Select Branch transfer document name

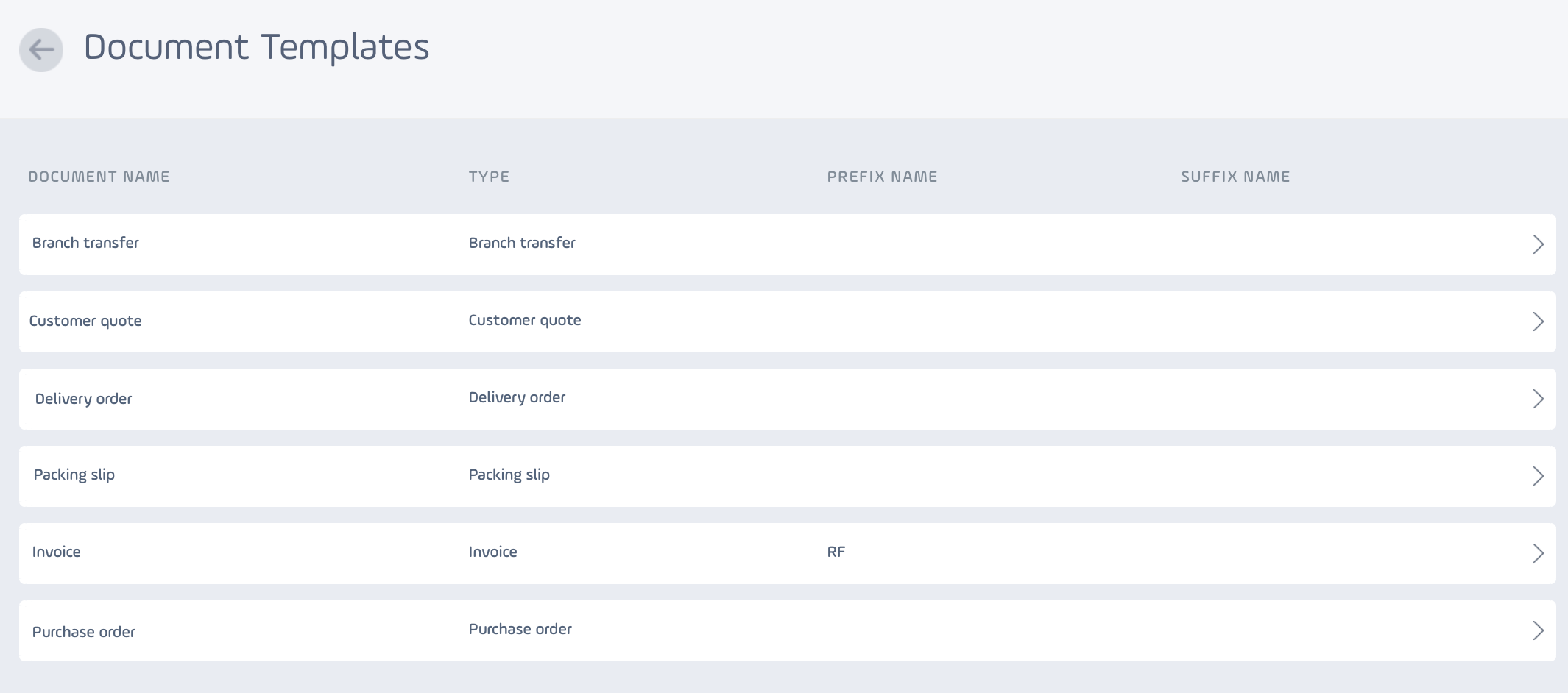click(85, 243)
